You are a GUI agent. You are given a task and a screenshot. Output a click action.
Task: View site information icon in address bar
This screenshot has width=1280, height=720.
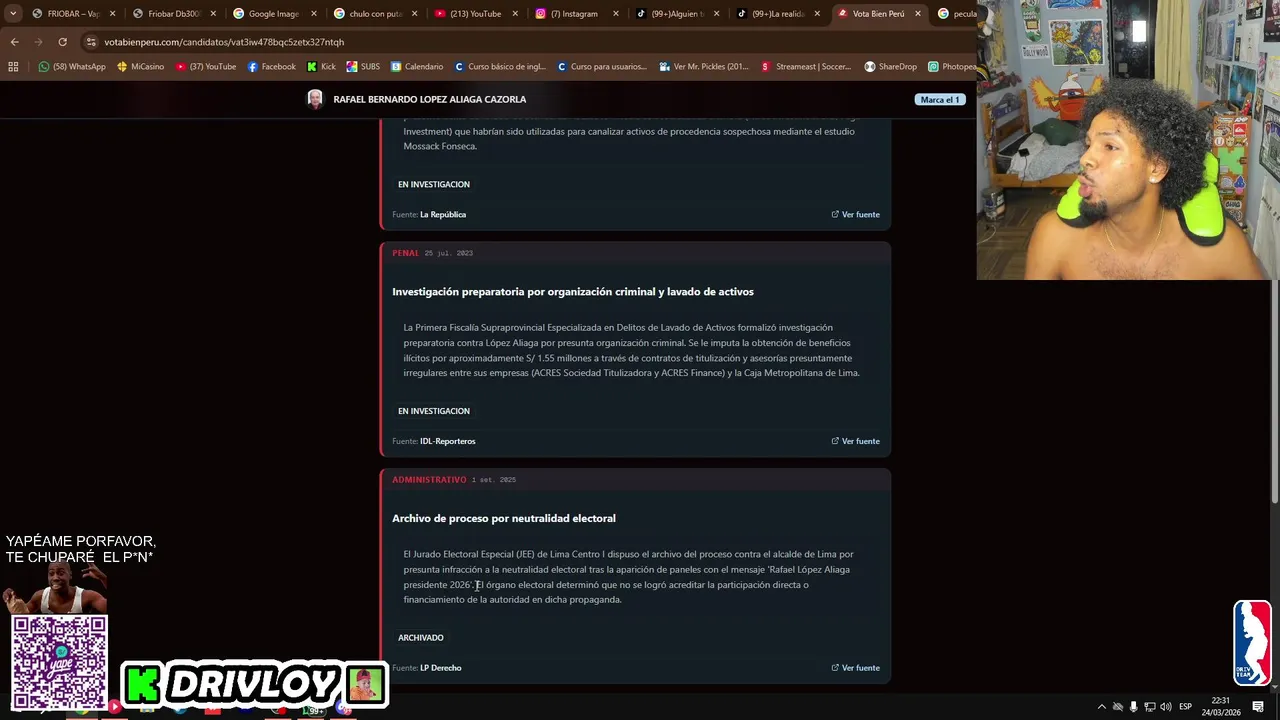tap(92, 42)
